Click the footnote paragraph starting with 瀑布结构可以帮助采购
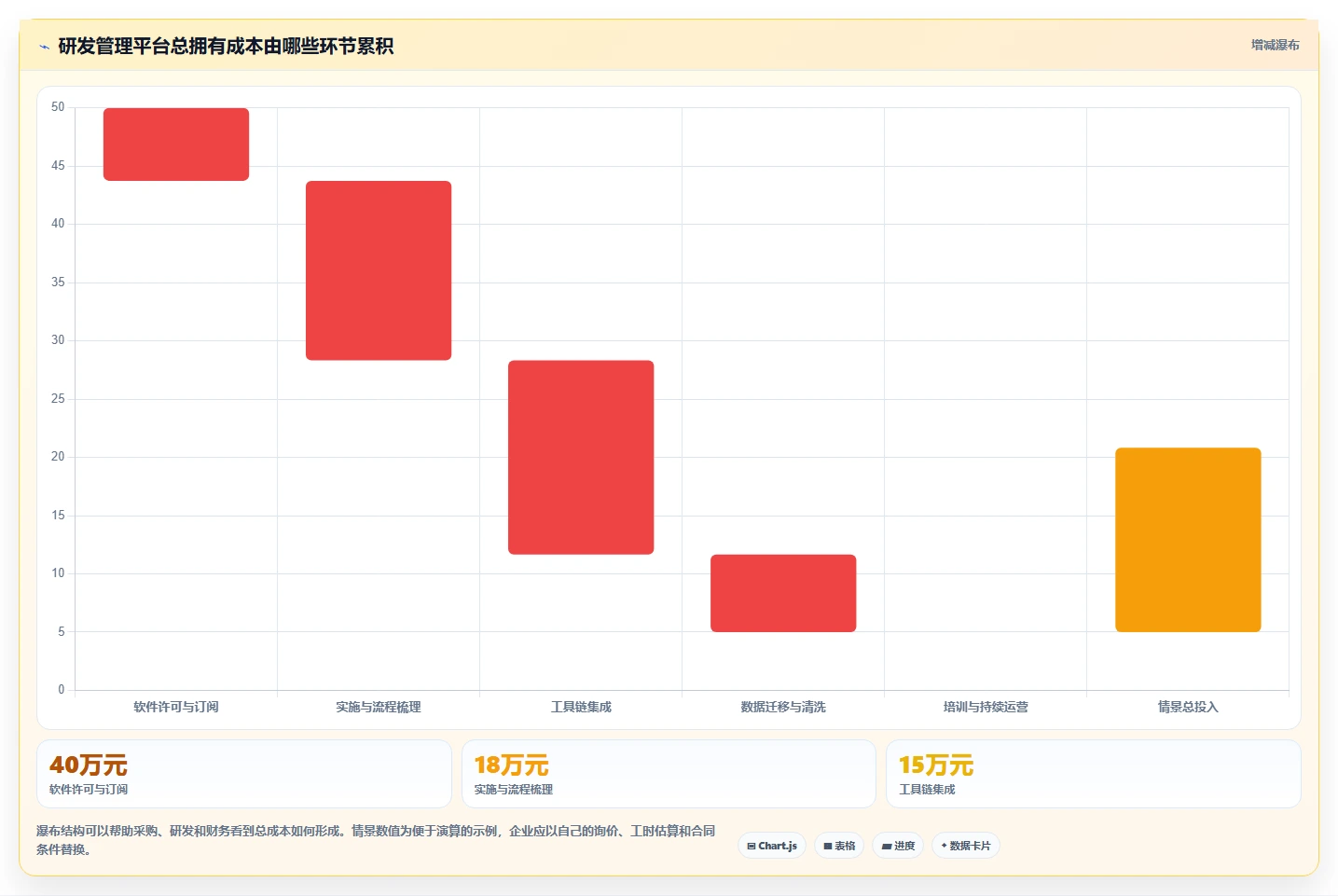This screenshot has width=1338, height=896. [x=376, y=840]
